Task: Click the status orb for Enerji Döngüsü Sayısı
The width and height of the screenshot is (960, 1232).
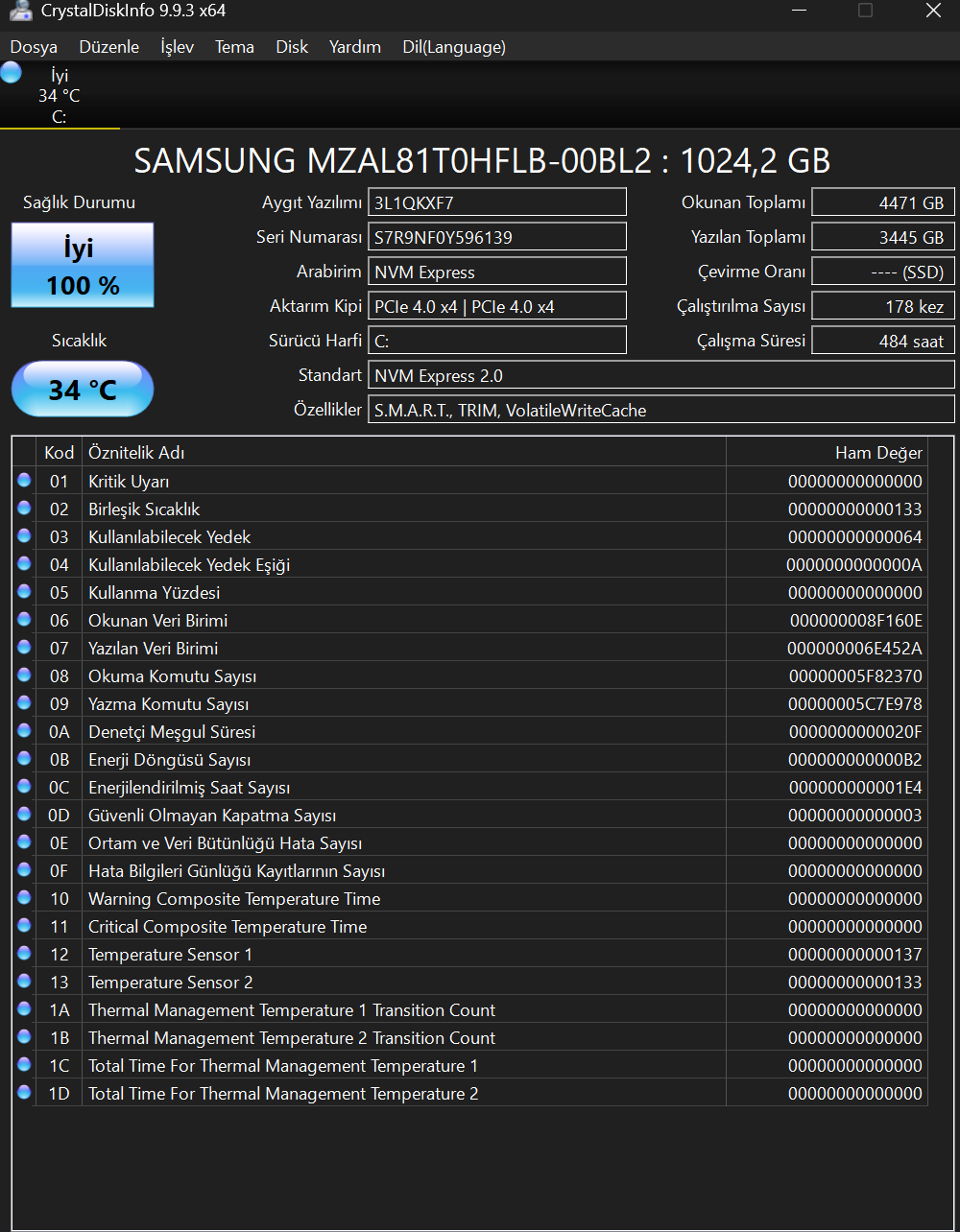Action: click(x=24, y=758)
